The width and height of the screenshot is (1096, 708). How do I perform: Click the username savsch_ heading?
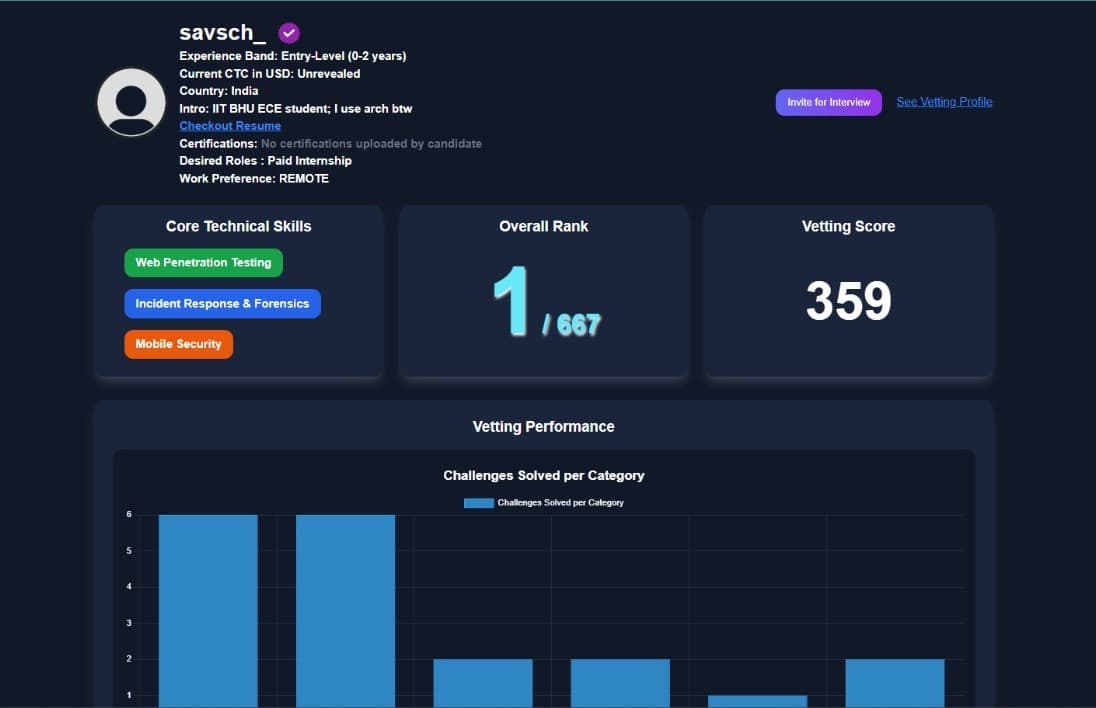(222, 33)
